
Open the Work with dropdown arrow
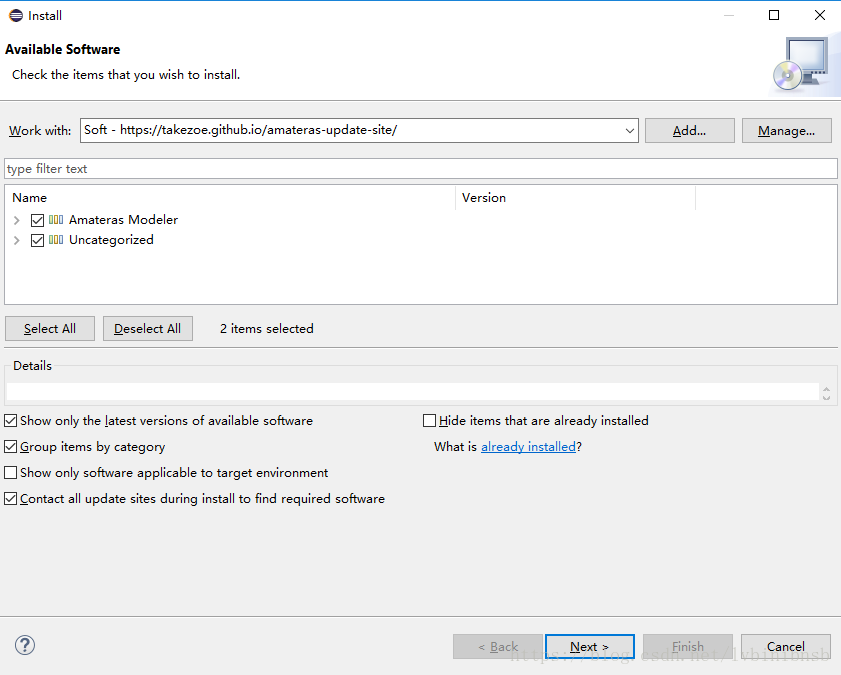pos(630,131)
